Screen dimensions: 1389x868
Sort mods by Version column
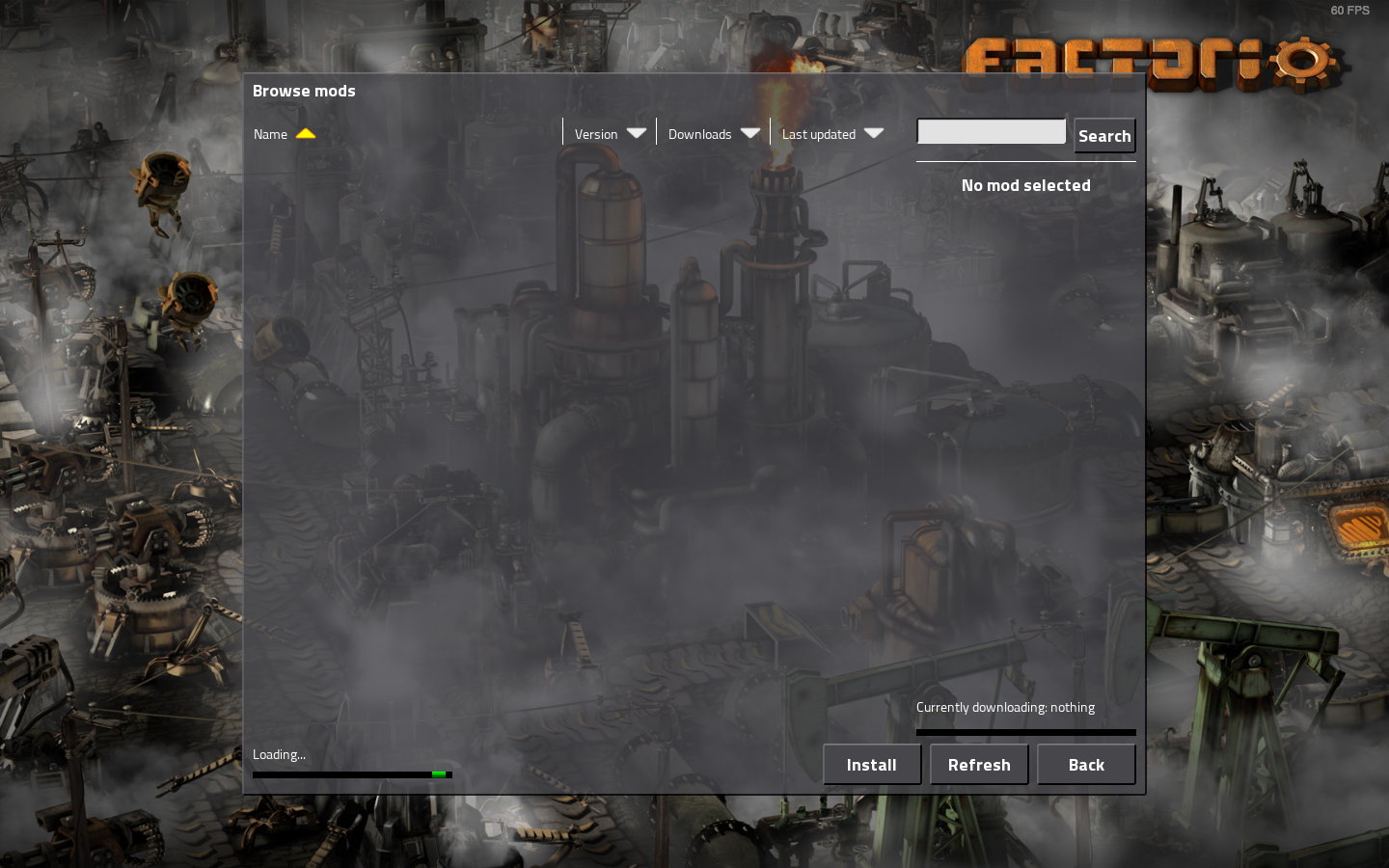(x=595, y=134)
